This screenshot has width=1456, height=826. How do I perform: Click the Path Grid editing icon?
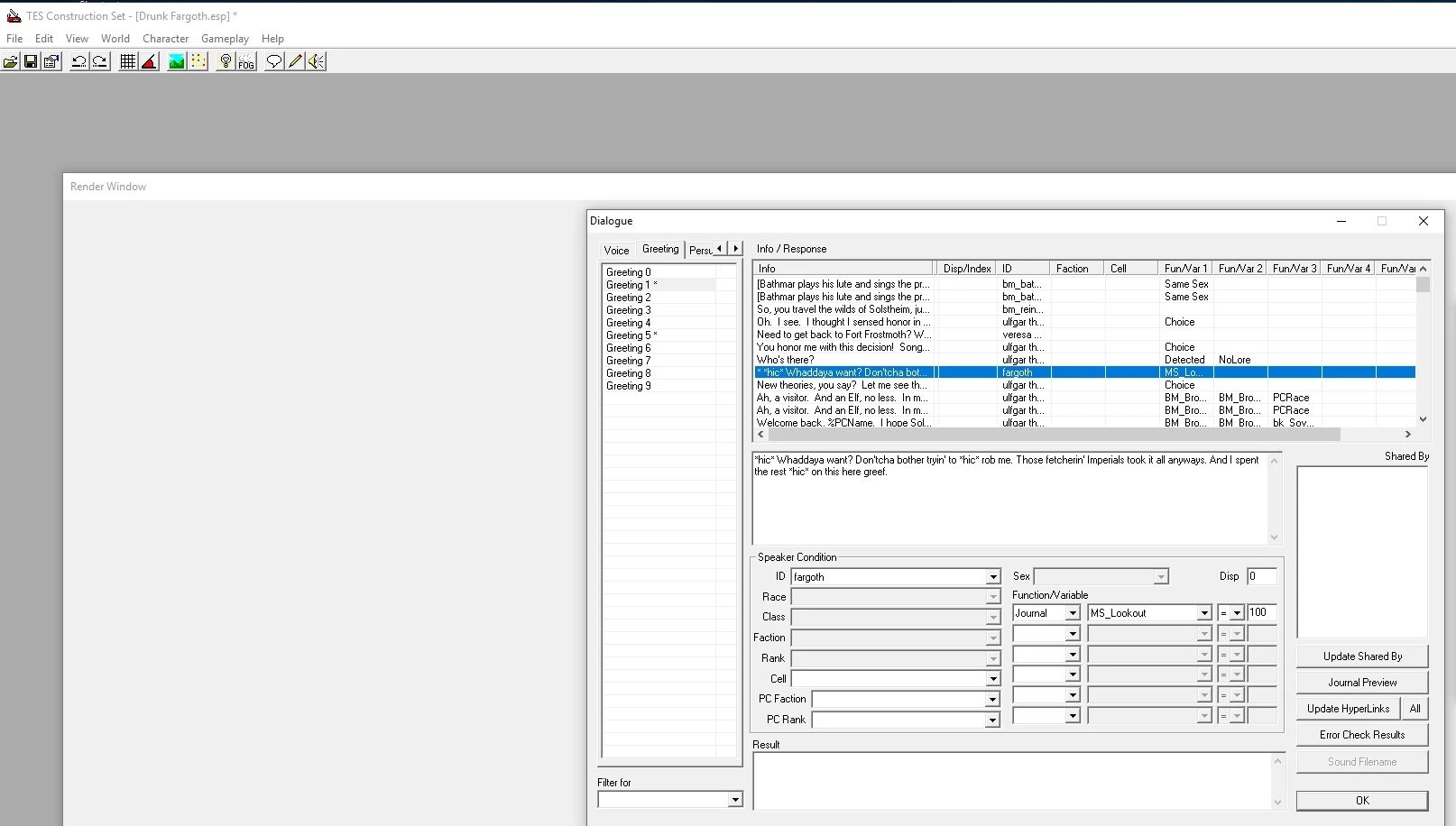pos(198,61)
